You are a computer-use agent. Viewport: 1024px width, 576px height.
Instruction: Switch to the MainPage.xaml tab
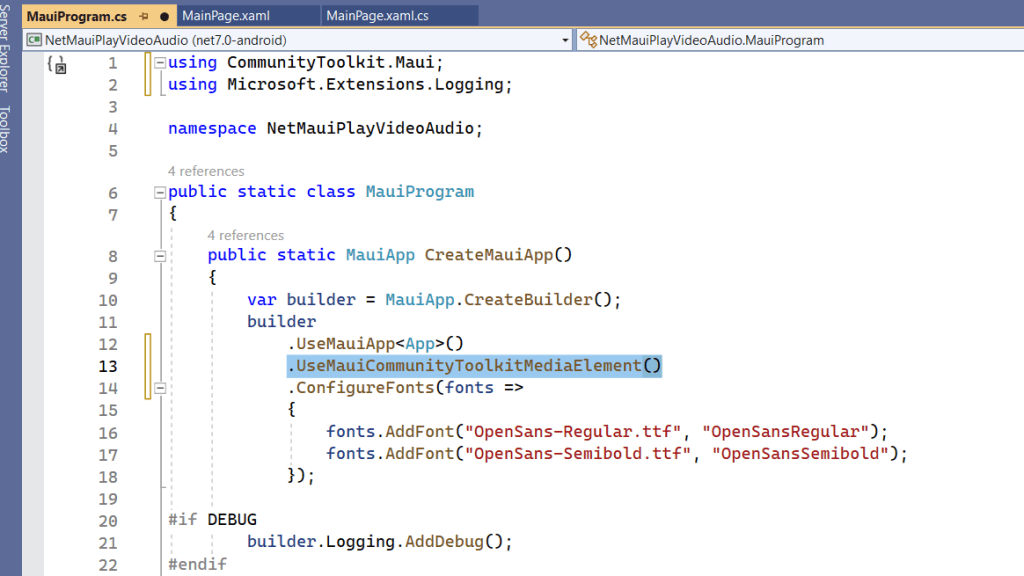(226, 17)
